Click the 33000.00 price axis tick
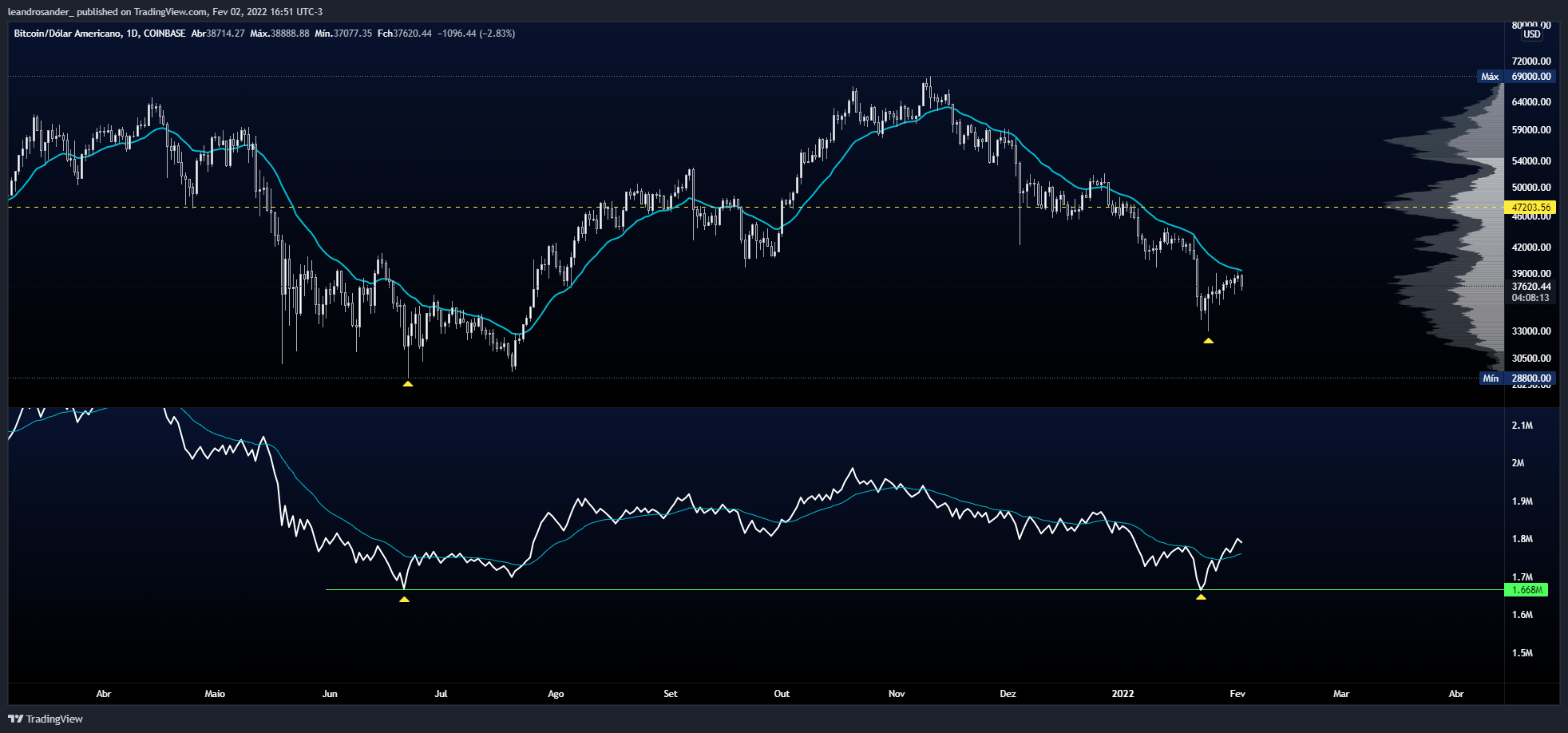 (1531, 331)
